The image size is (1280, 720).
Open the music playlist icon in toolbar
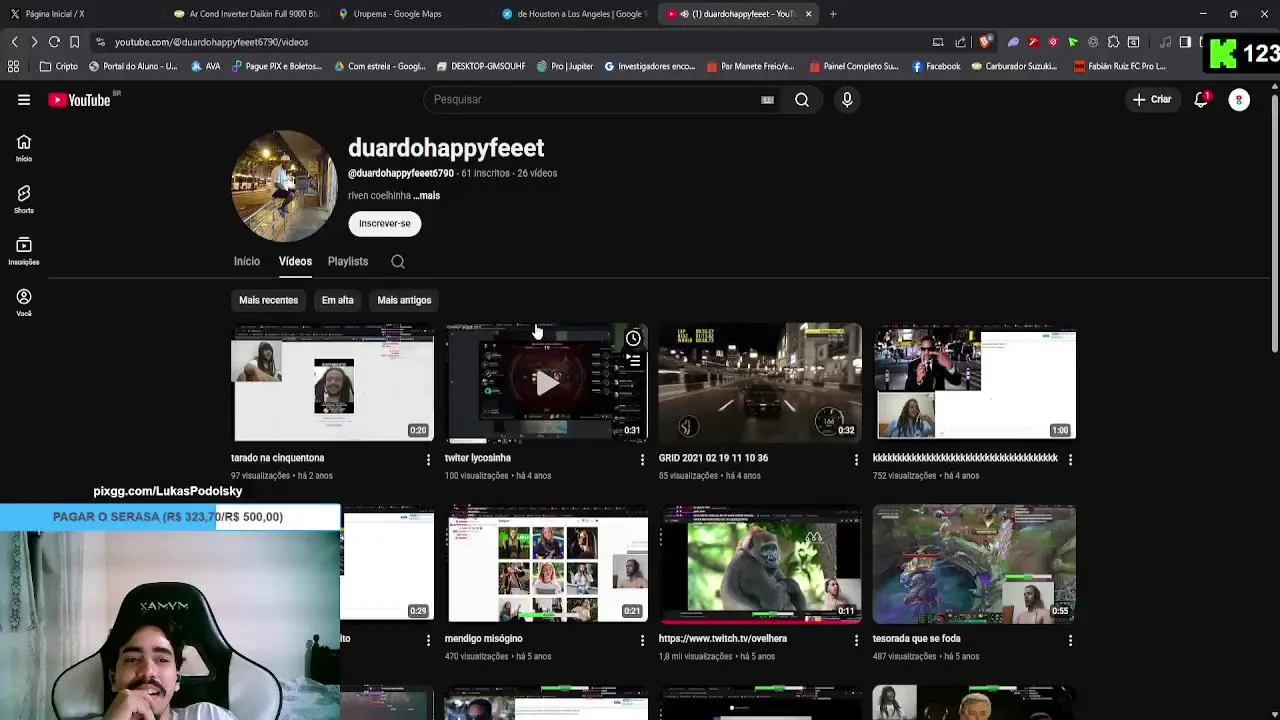coord(1165,42)
